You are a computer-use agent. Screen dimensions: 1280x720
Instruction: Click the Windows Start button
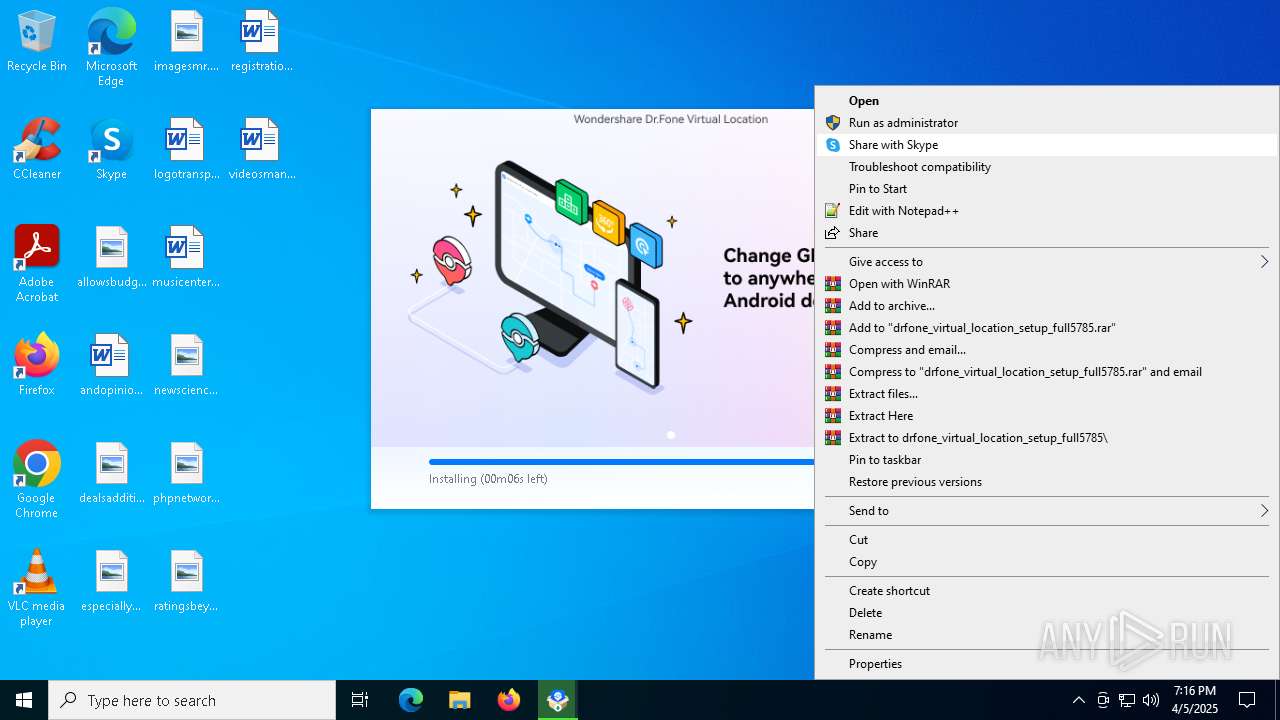pos(24,700)
